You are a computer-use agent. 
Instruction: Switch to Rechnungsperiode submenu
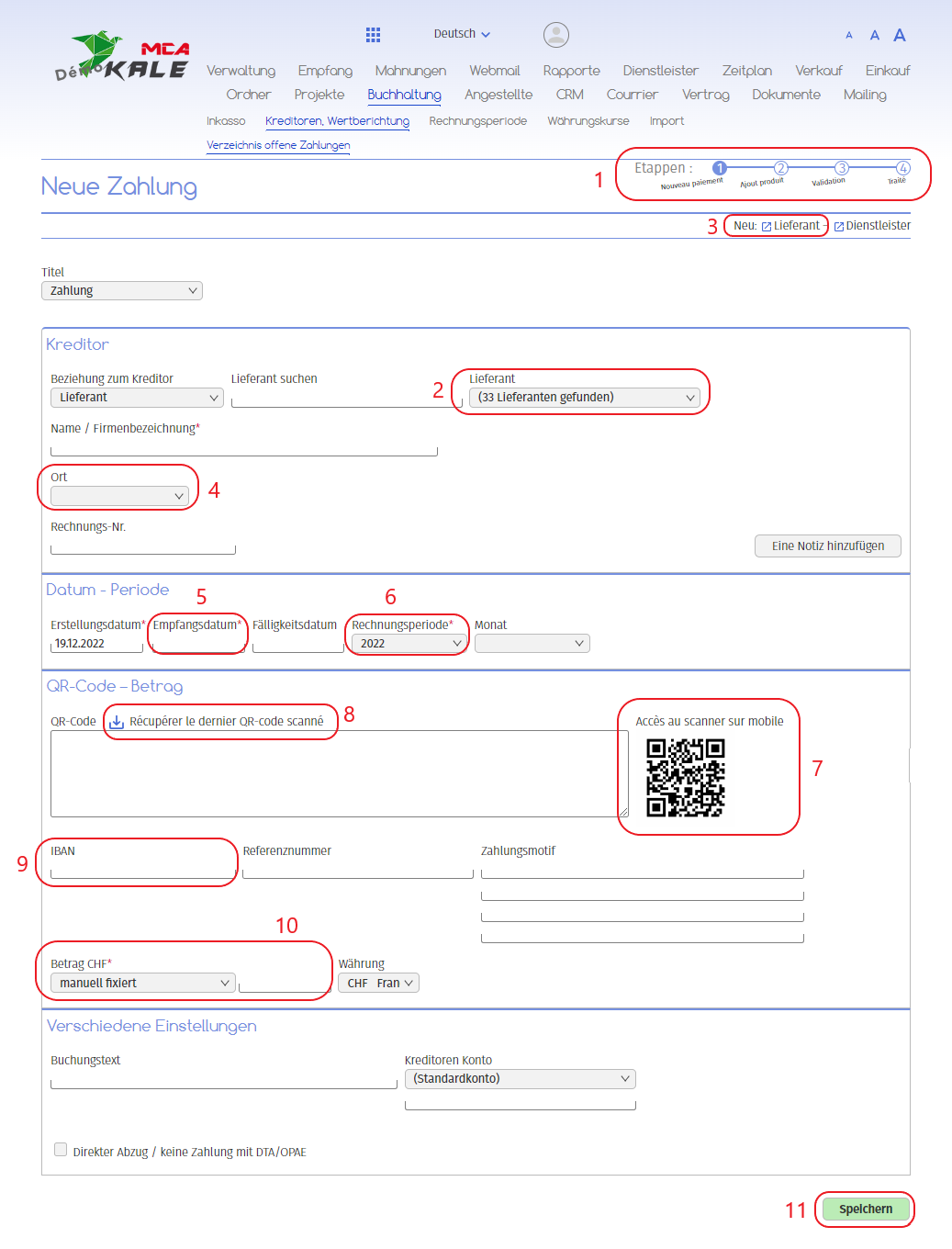[x=477, y=121]
